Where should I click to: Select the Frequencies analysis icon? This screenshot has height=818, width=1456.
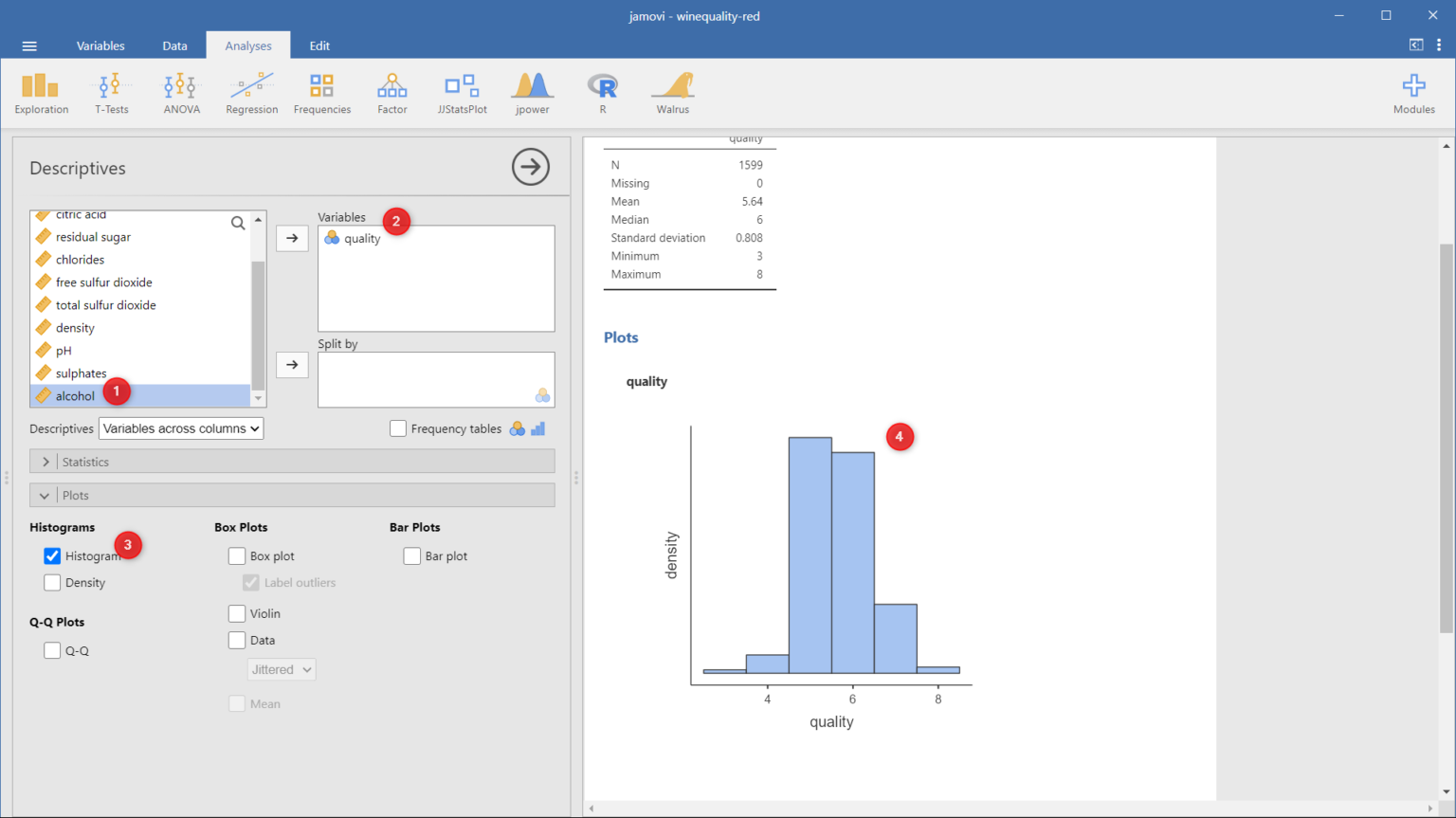321,93
